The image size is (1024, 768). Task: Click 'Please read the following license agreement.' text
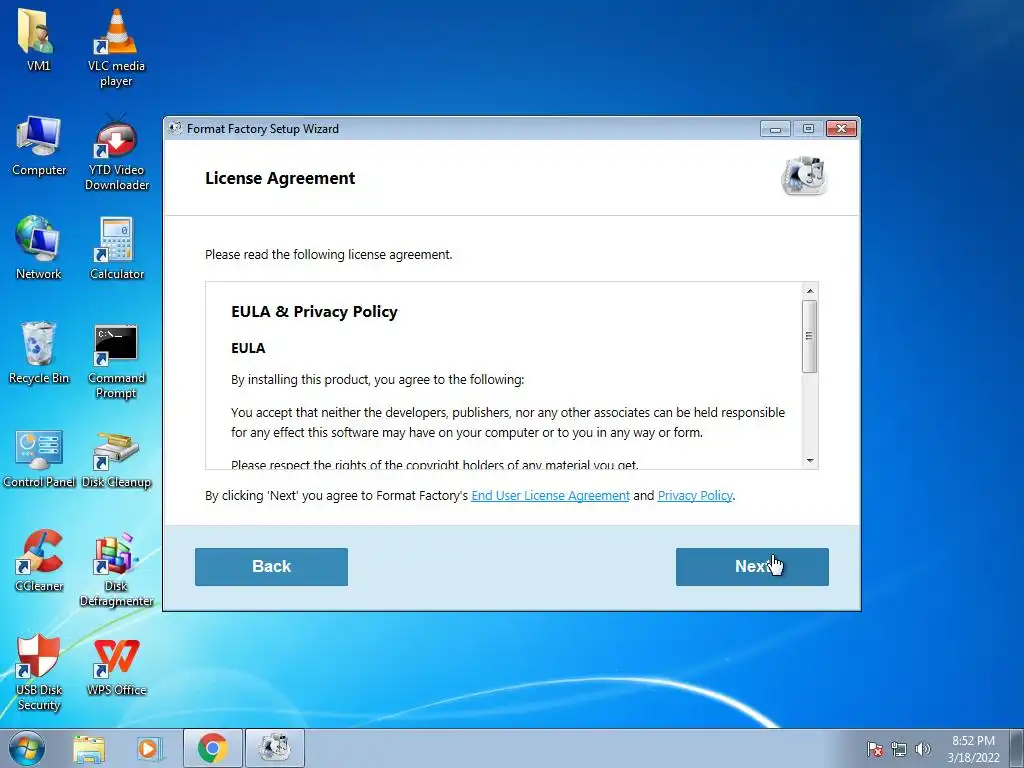coord(328,255)
